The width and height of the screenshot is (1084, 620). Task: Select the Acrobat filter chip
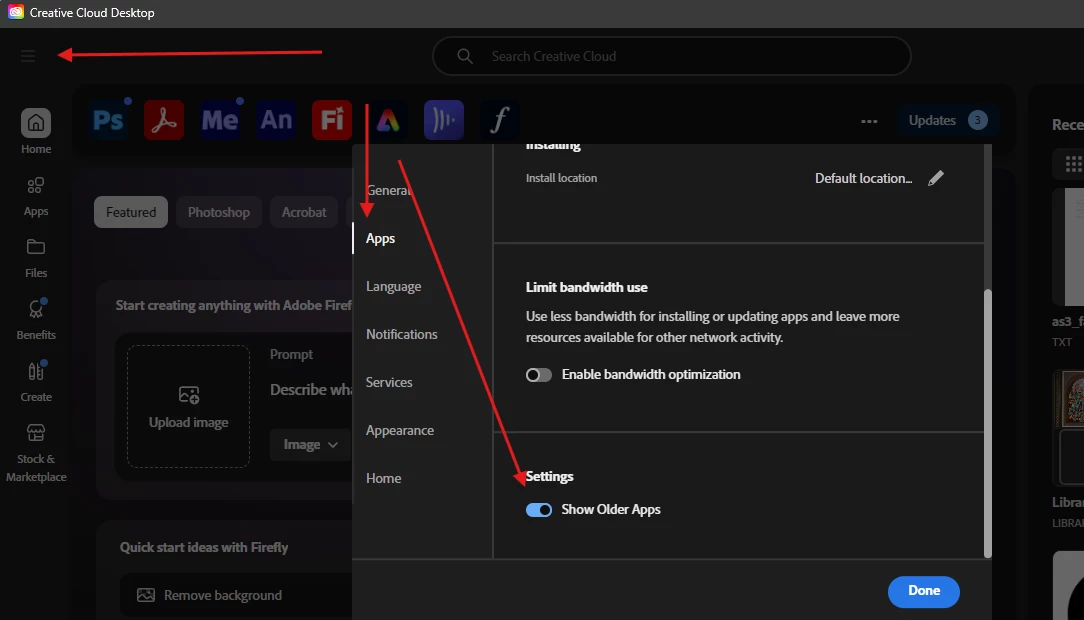(x=303, y=212)
